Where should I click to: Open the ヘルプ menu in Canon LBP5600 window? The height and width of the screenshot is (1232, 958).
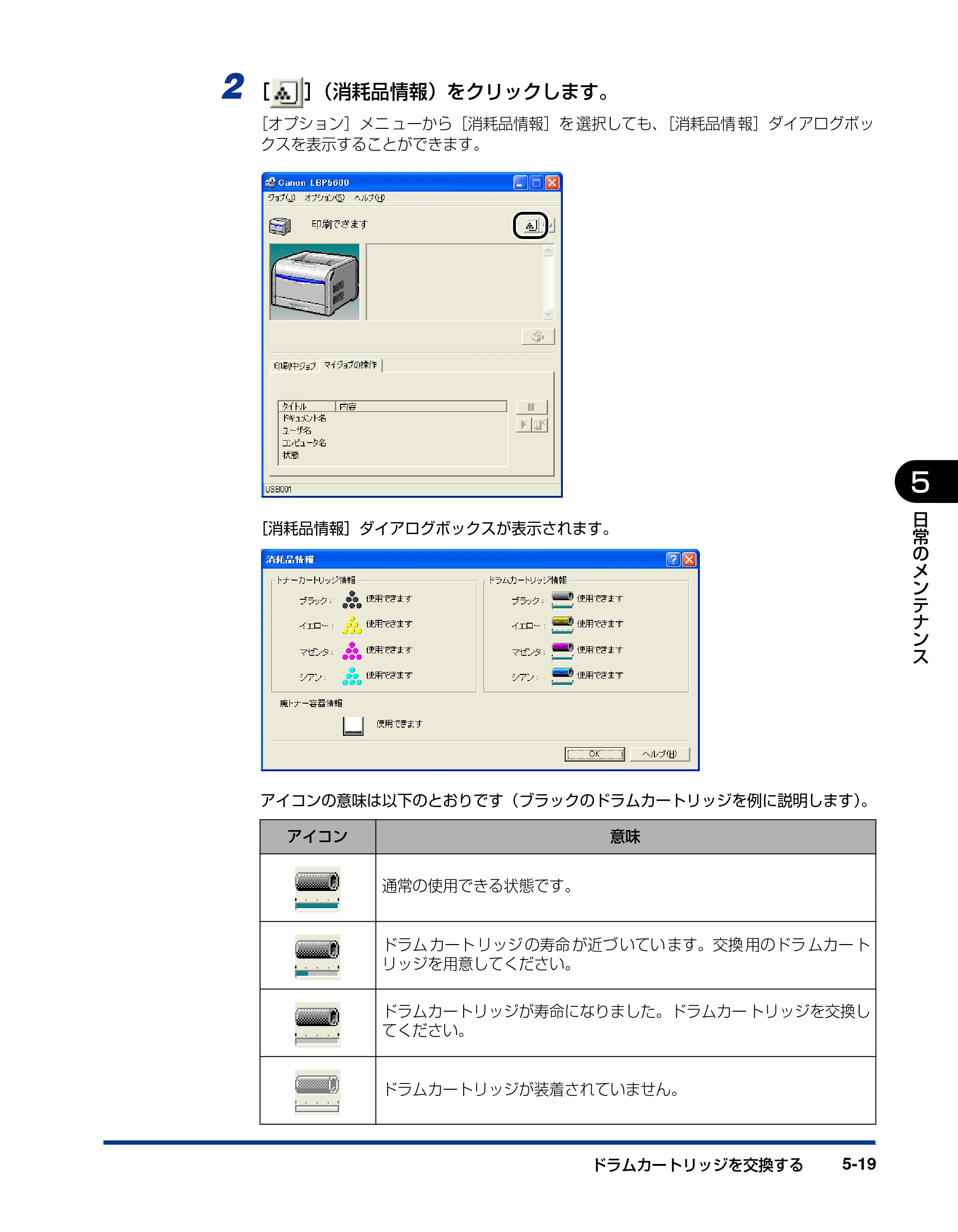tap(369, 198)
